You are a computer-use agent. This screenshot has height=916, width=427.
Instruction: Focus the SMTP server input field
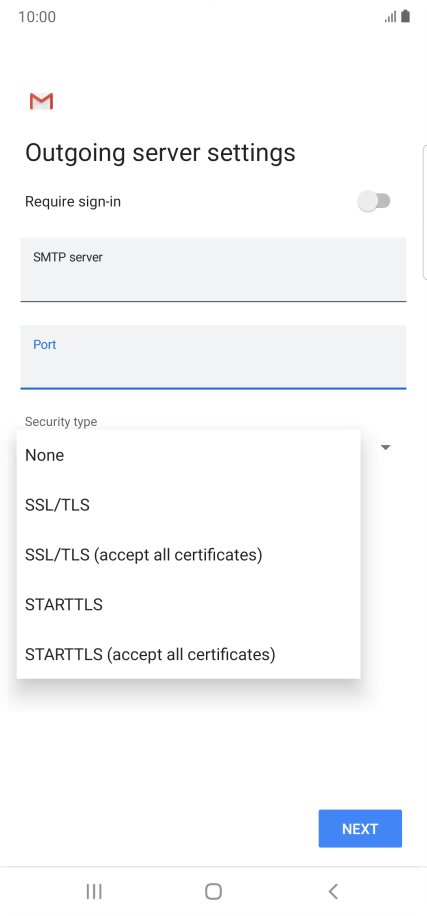[213, 269]
